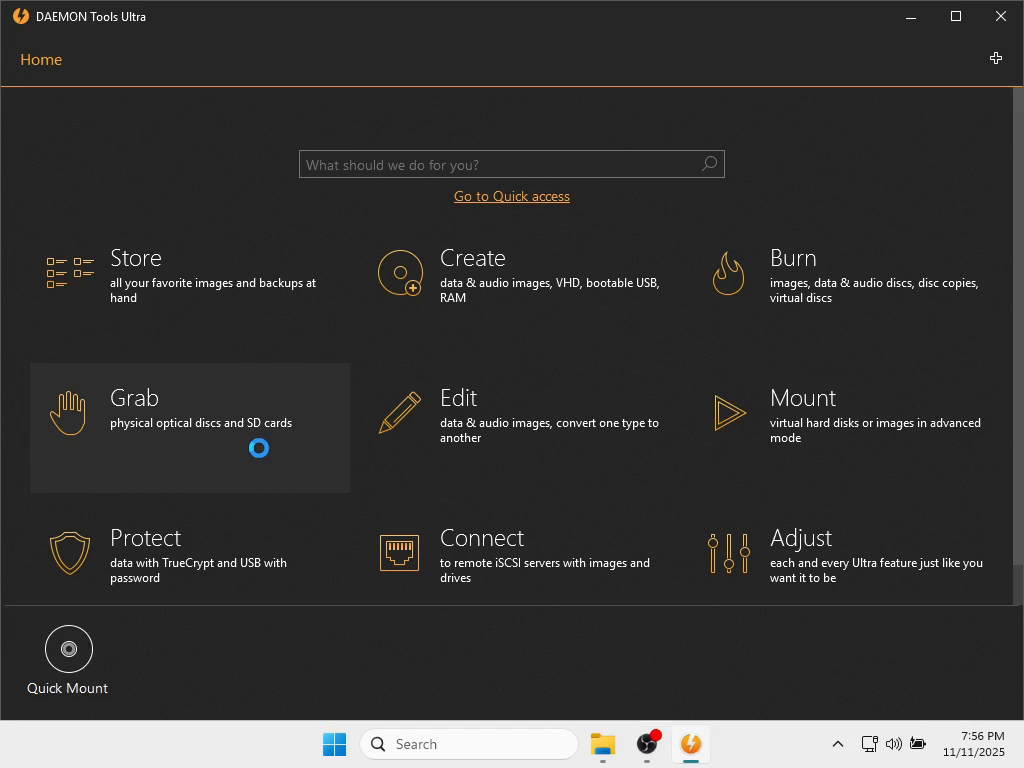Add a new tab with the plus icon
Viewport: 1024px width, 768px height.
click(x=996, y=59)
